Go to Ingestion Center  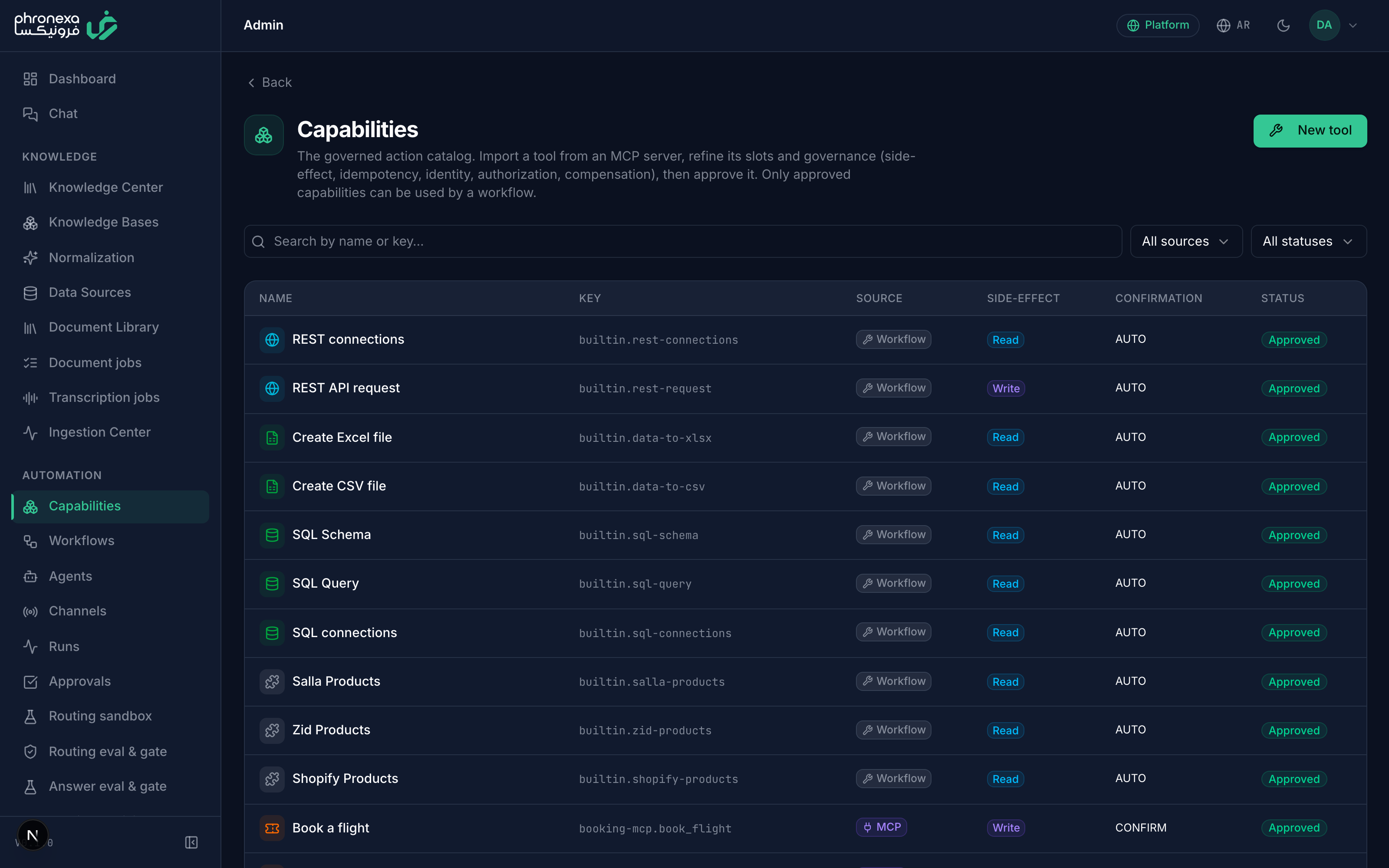(110, 432)
